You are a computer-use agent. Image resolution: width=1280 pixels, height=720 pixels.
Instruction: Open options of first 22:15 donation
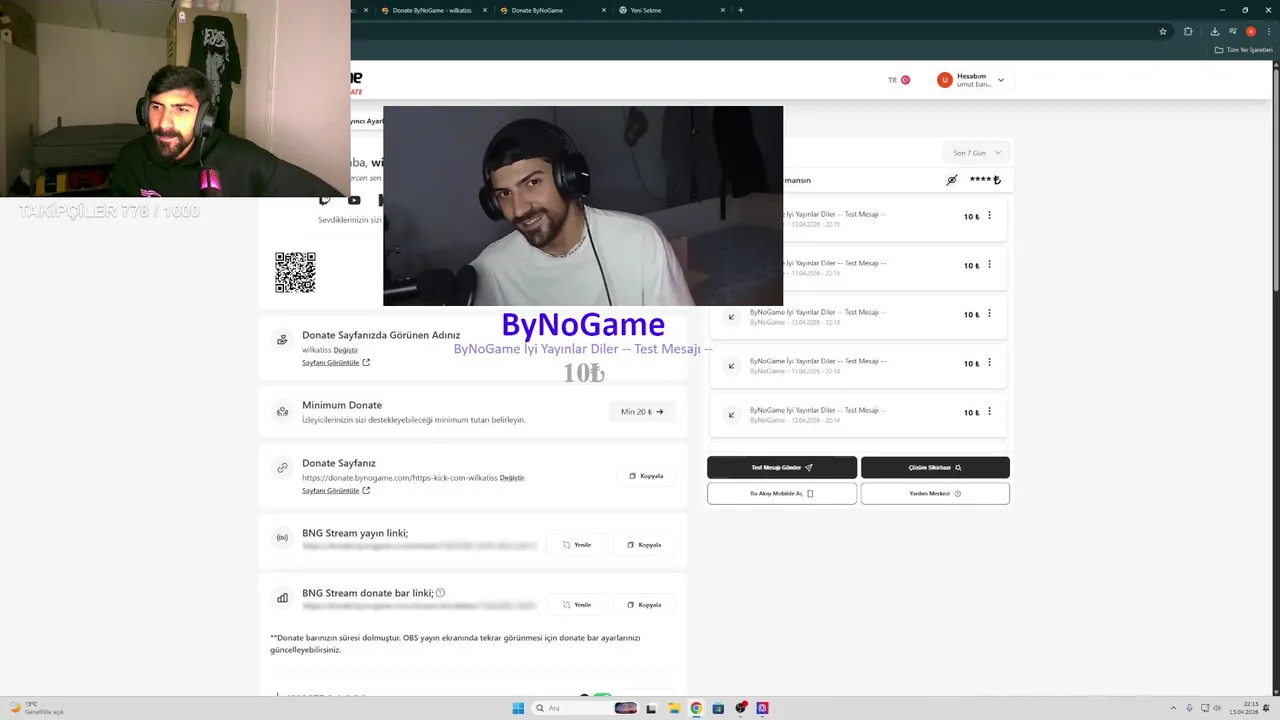(x=989, y=216)
